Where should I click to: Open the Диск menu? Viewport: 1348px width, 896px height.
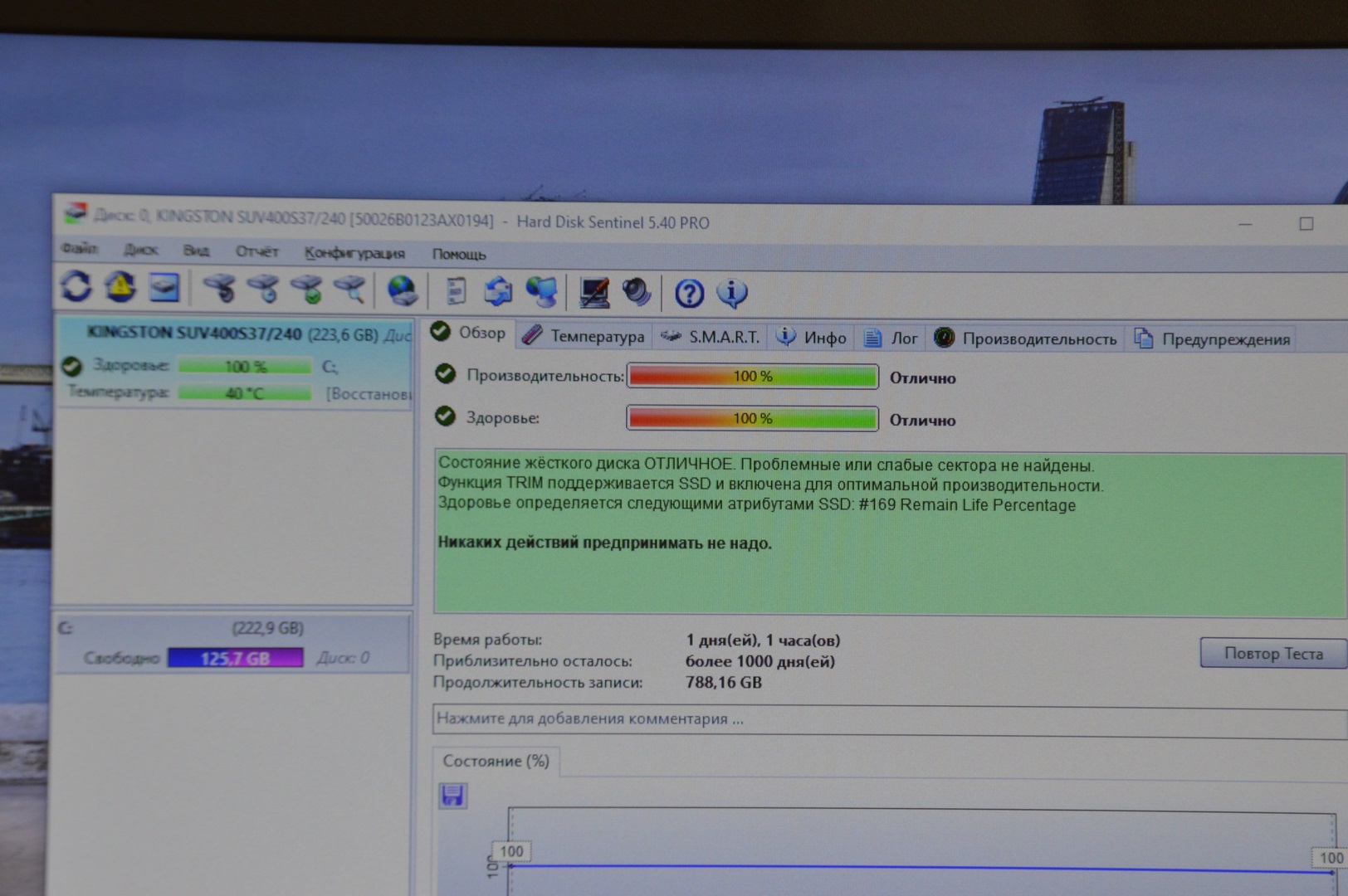(141, 249)
